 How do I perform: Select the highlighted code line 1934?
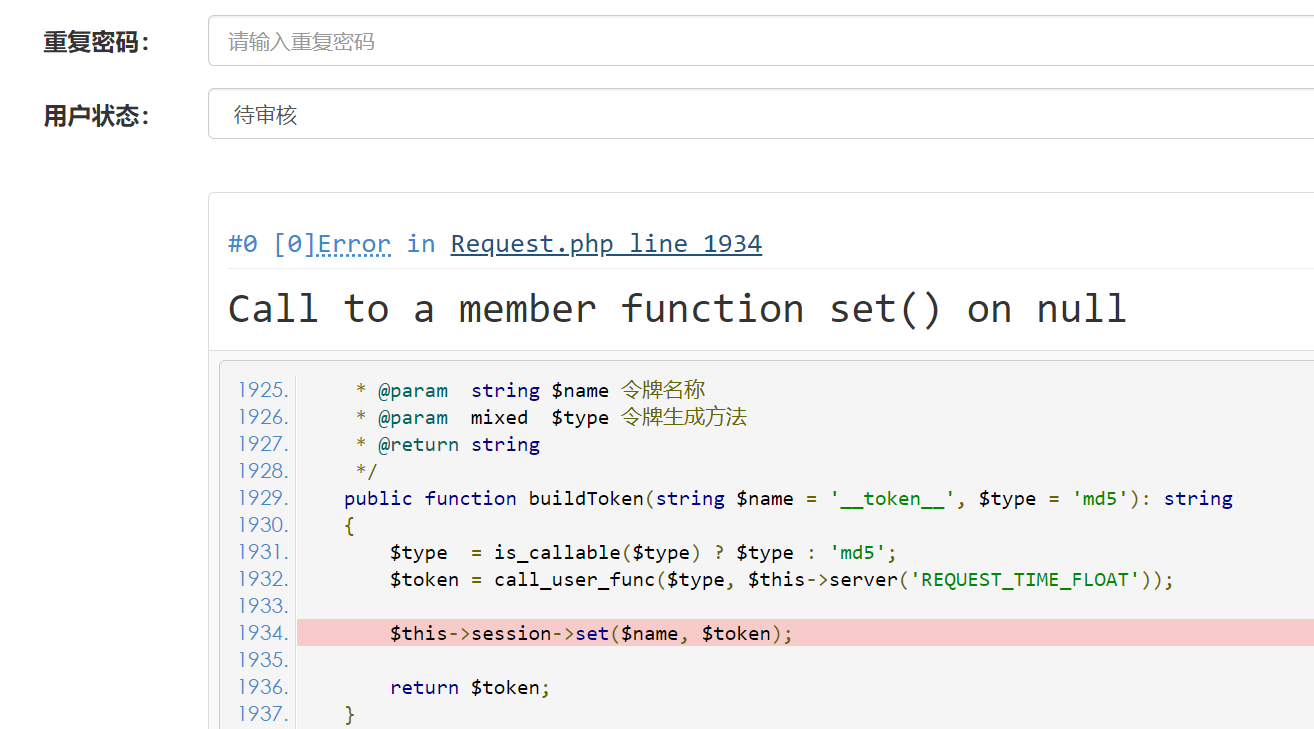(805, 633)
